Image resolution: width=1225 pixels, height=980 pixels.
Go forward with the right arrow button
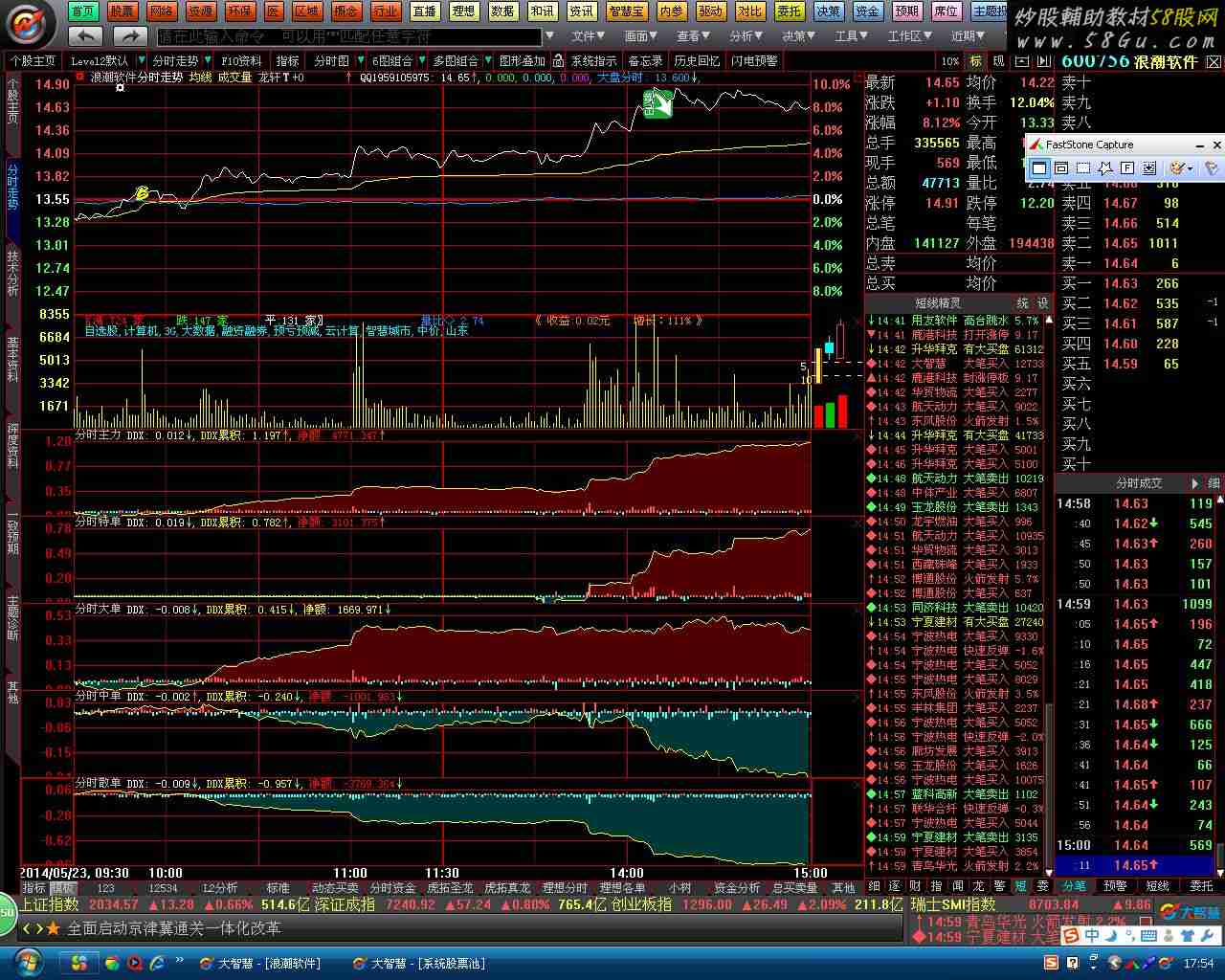tap(129, 35)
